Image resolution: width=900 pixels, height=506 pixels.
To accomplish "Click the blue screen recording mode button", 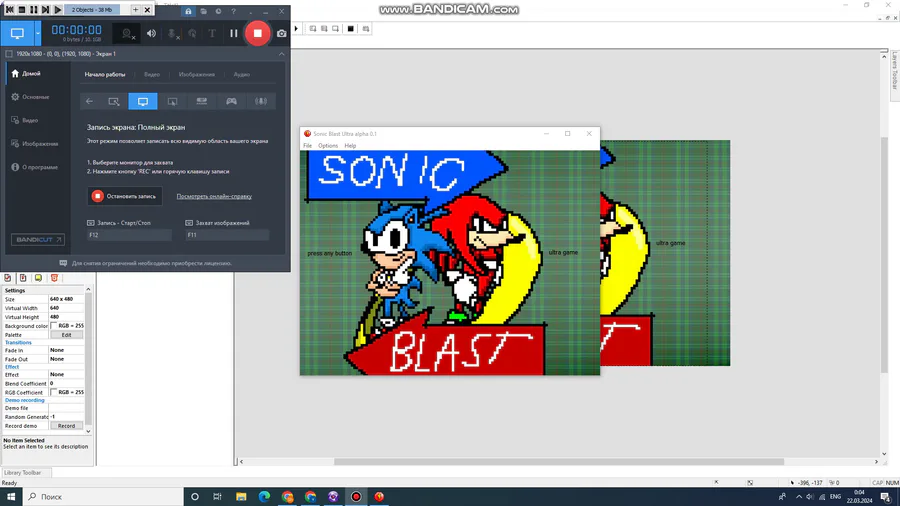I will coord(17,33).
